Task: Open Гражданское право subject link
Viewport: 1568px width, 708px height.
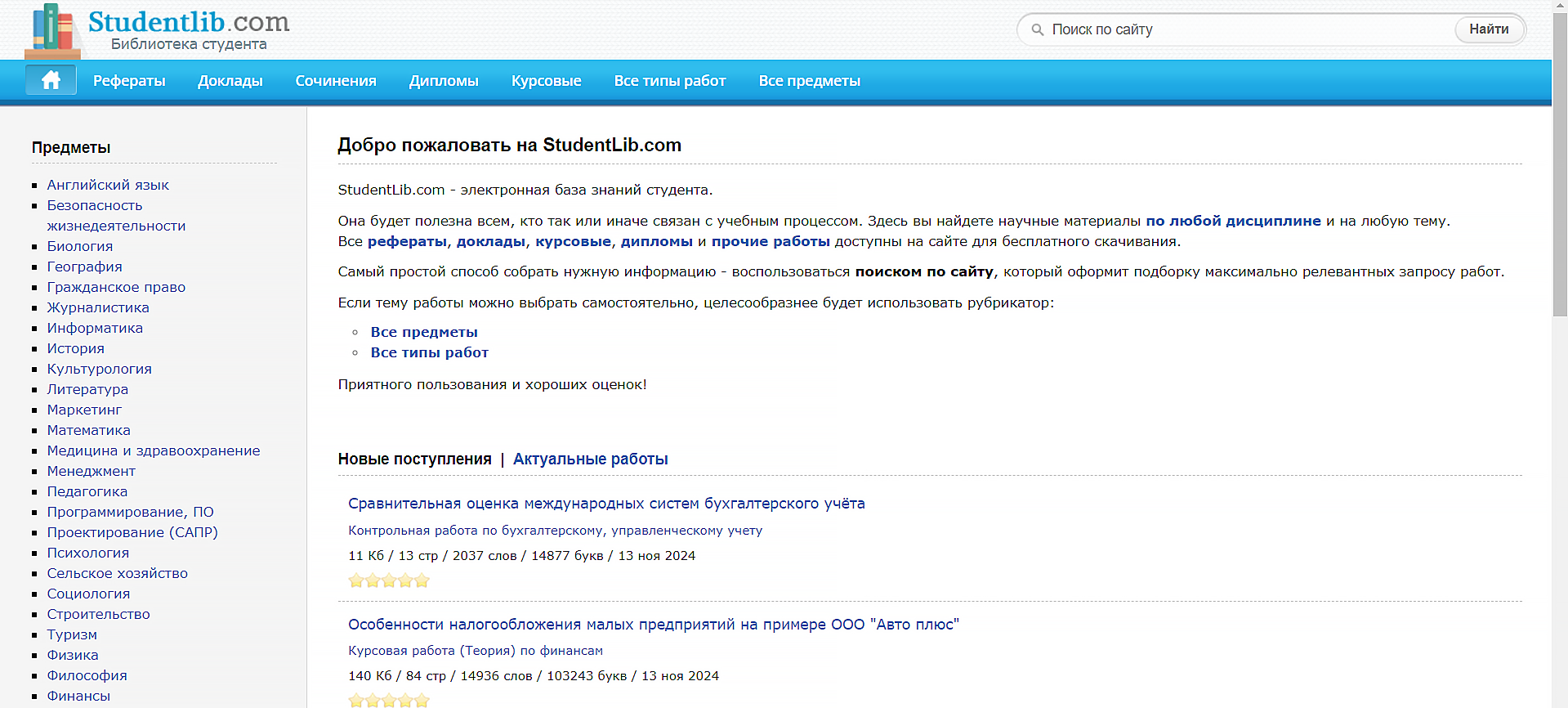Action: [116, 287]
